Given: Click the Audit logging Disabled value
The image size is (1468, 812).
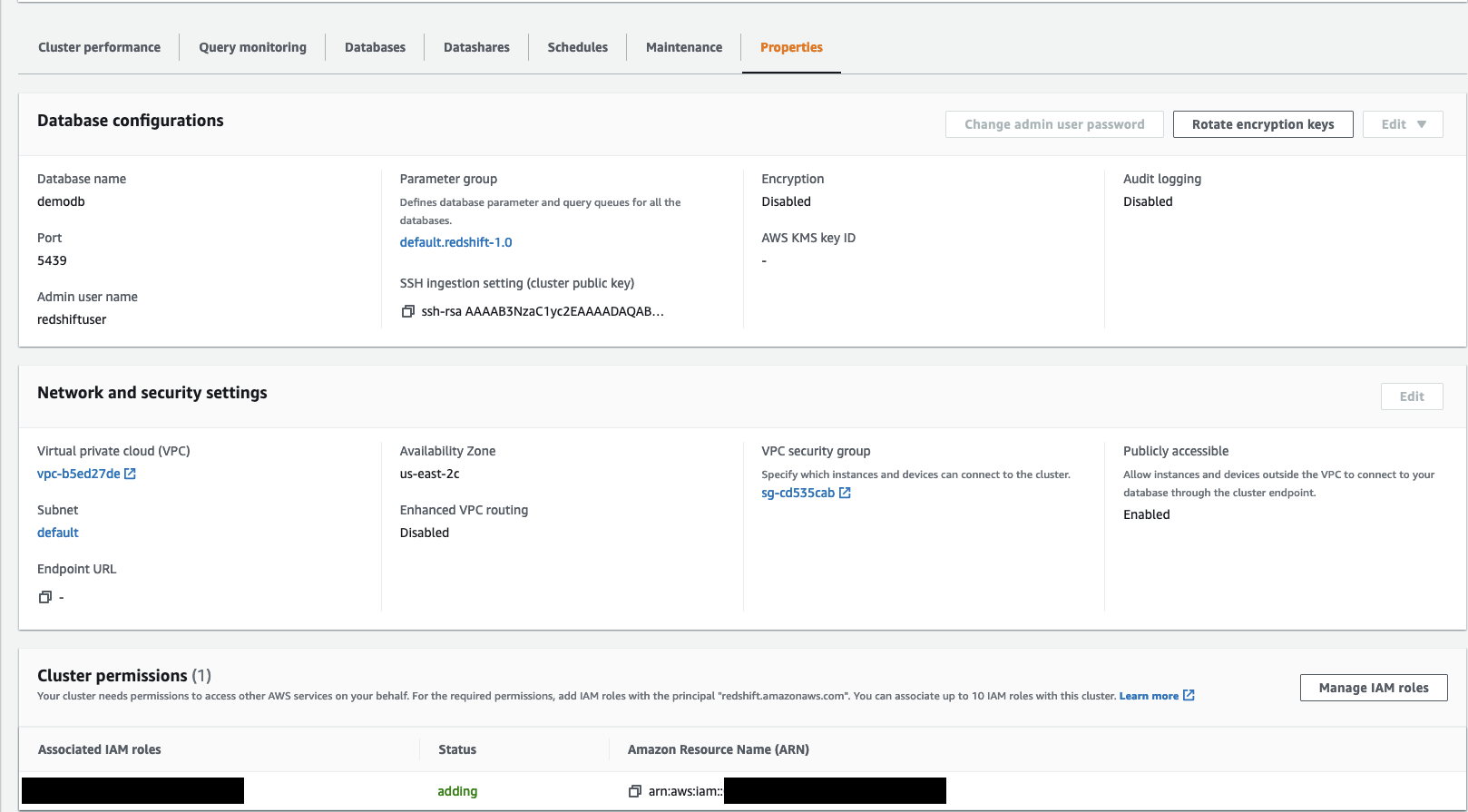Looking at the screenshot, I should [x=1148, y=201].
